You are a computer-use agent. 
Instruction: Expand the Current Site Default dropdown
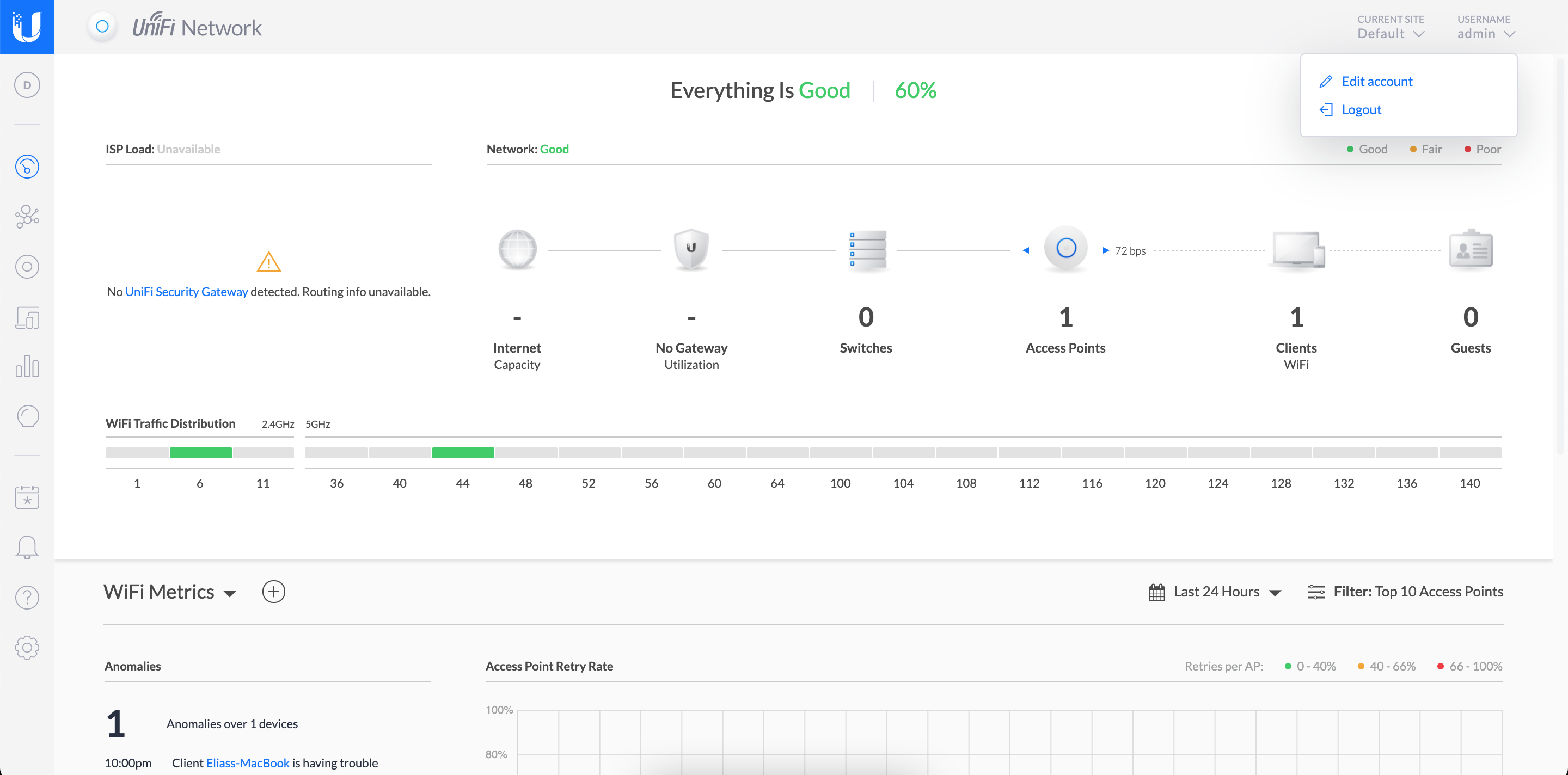point(1391,27)
